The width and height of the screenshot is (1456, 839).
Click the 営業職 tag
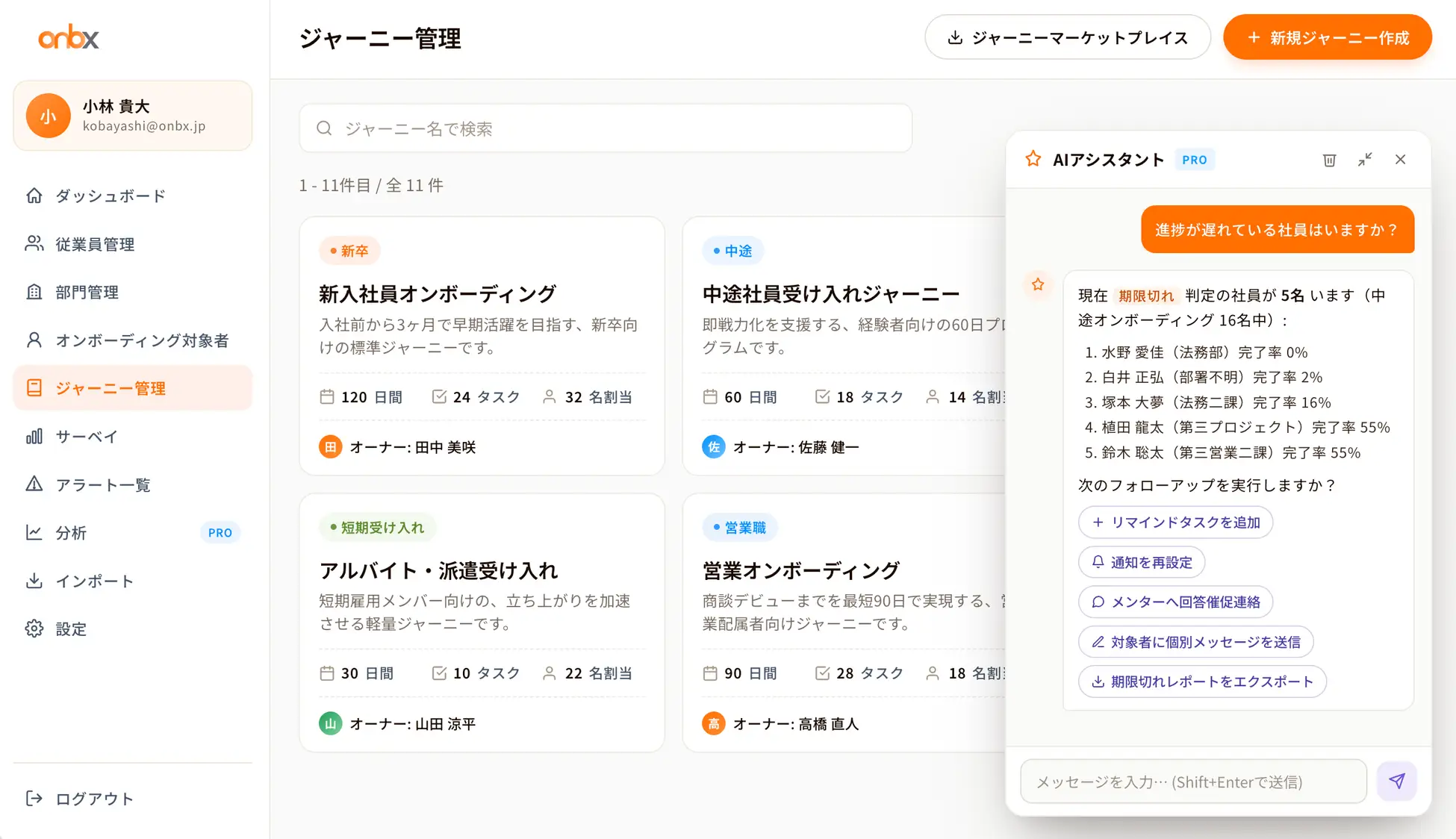click(739, 528)
